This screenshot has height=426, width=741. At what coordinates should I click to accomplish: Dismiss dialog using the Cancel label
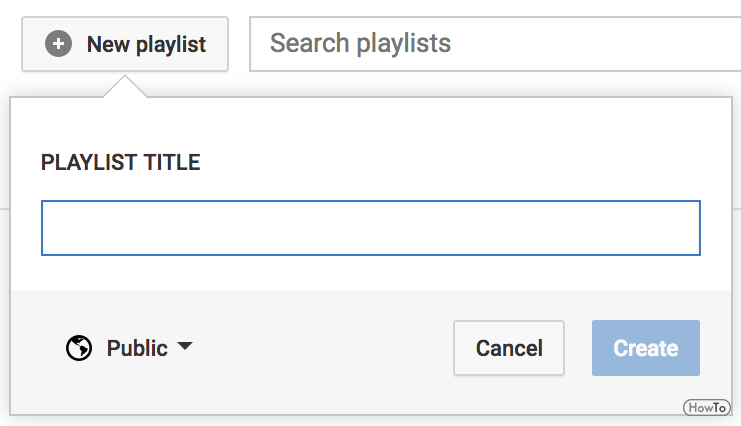509,348
